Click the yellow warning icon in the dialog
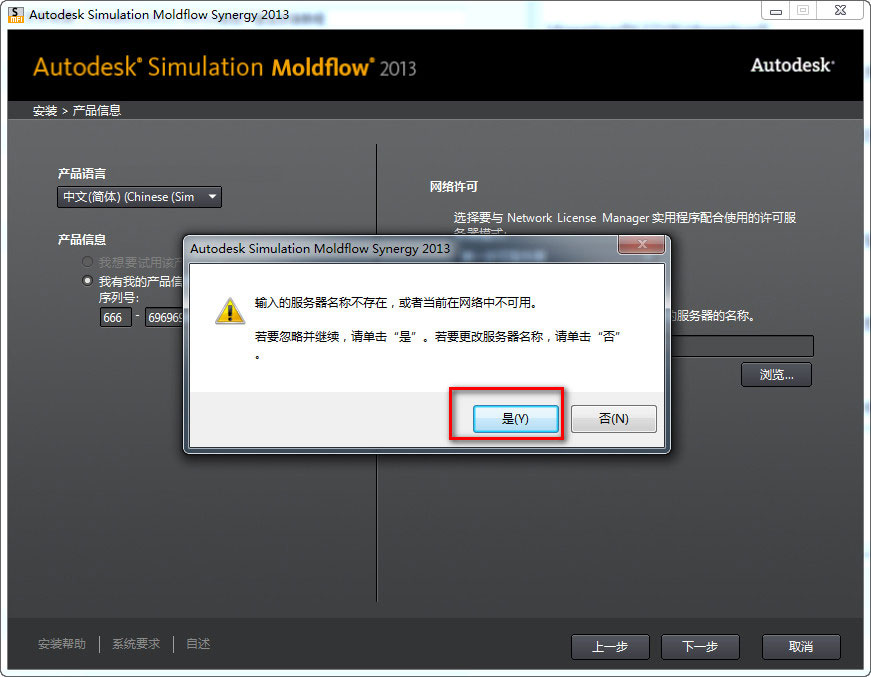This screenshot has width=871, height=677. pos(230,310)
